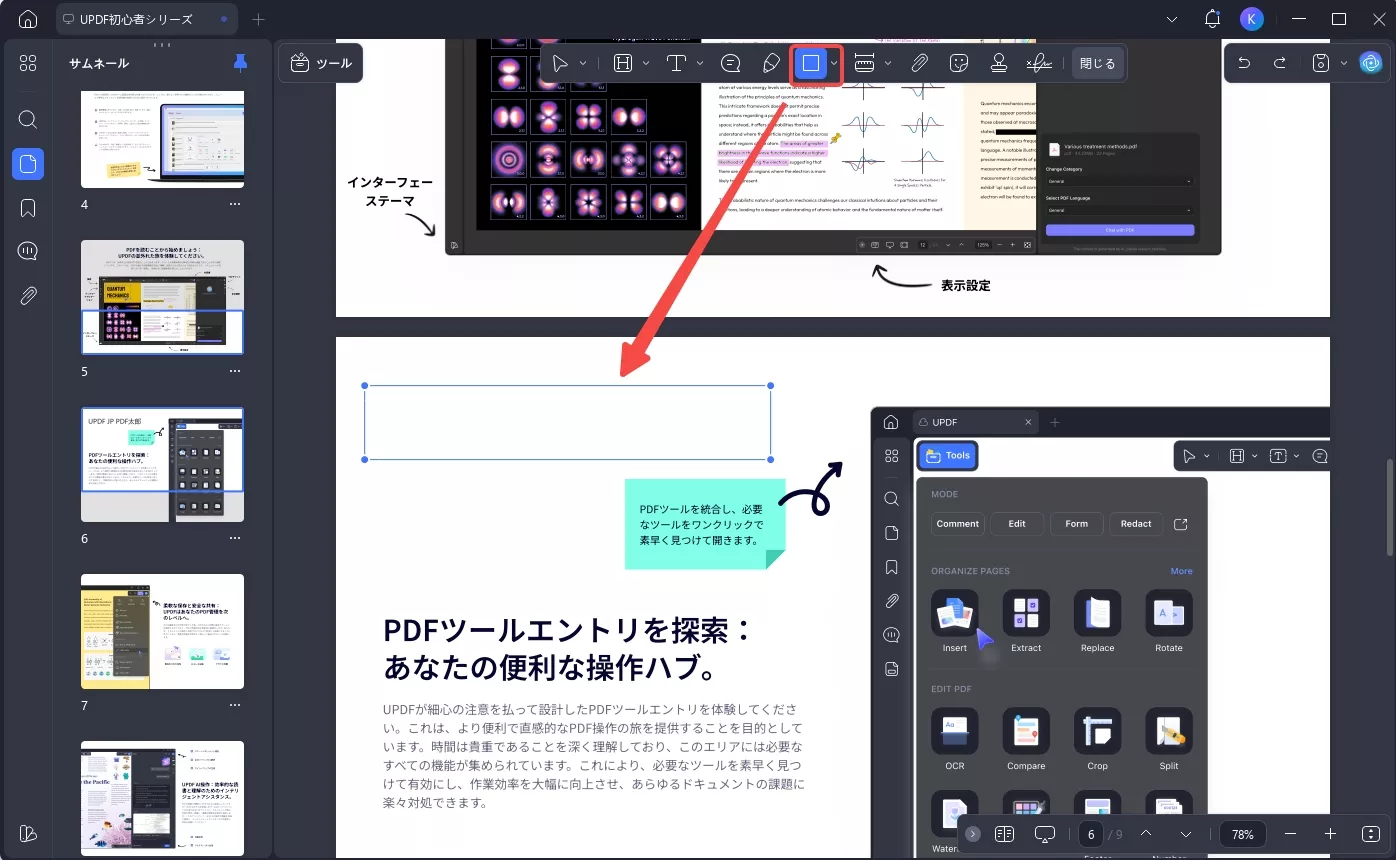Open the save options dropdown arrow
This screenshot has width=1396, height=860.
(x=1343, y=63)
